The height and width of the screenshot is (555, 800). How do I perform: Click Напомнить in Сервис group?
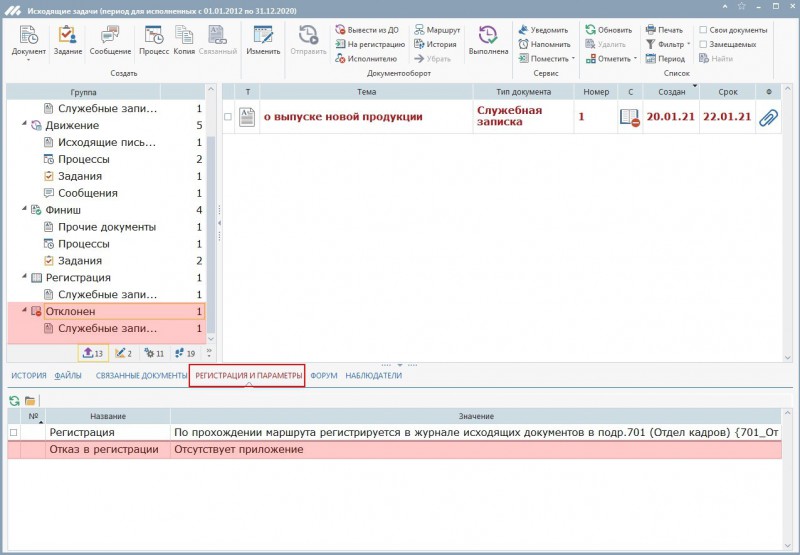coord(544,44)
